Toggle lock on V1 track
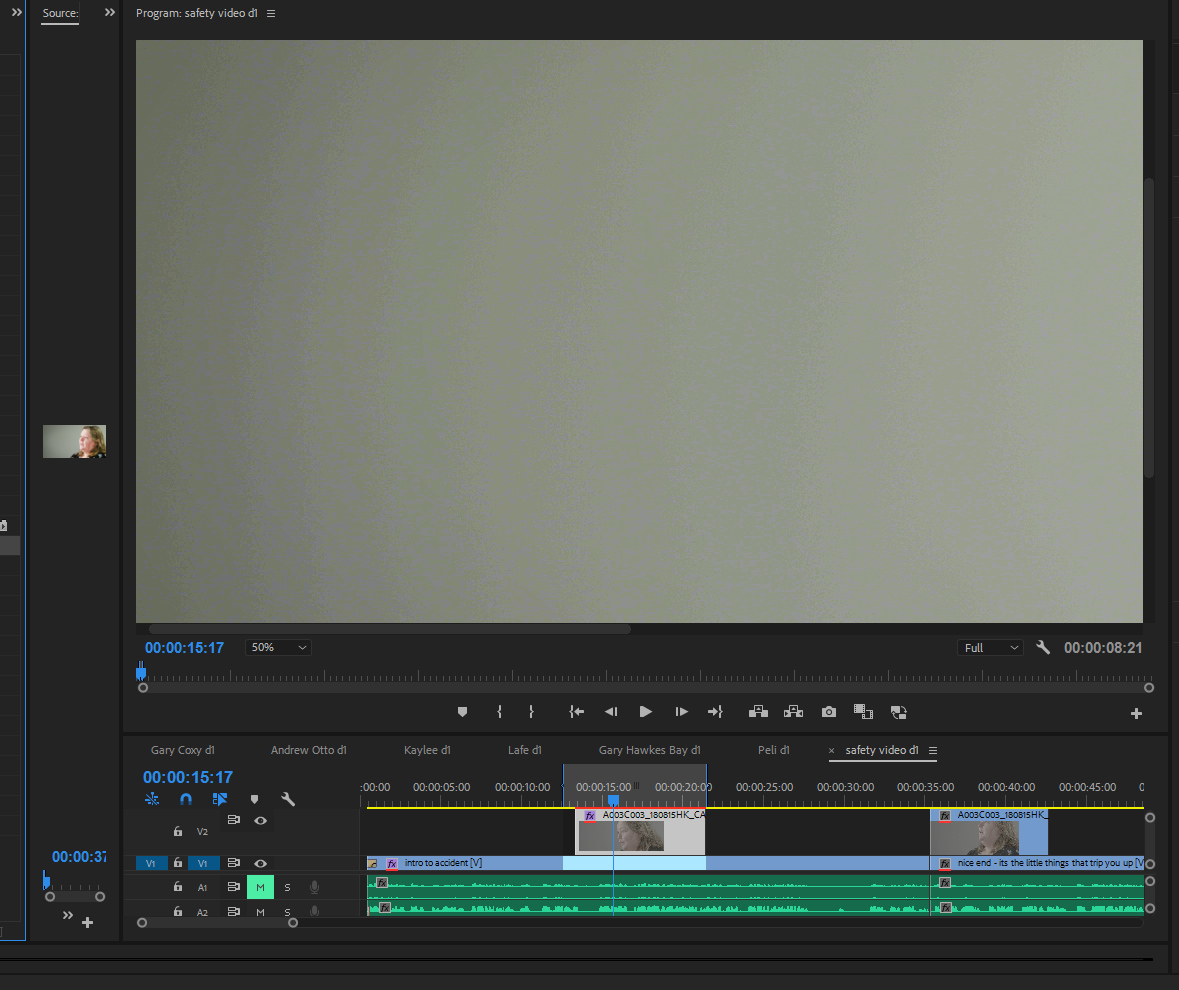Screen dimensions: 1179x990 177,863
